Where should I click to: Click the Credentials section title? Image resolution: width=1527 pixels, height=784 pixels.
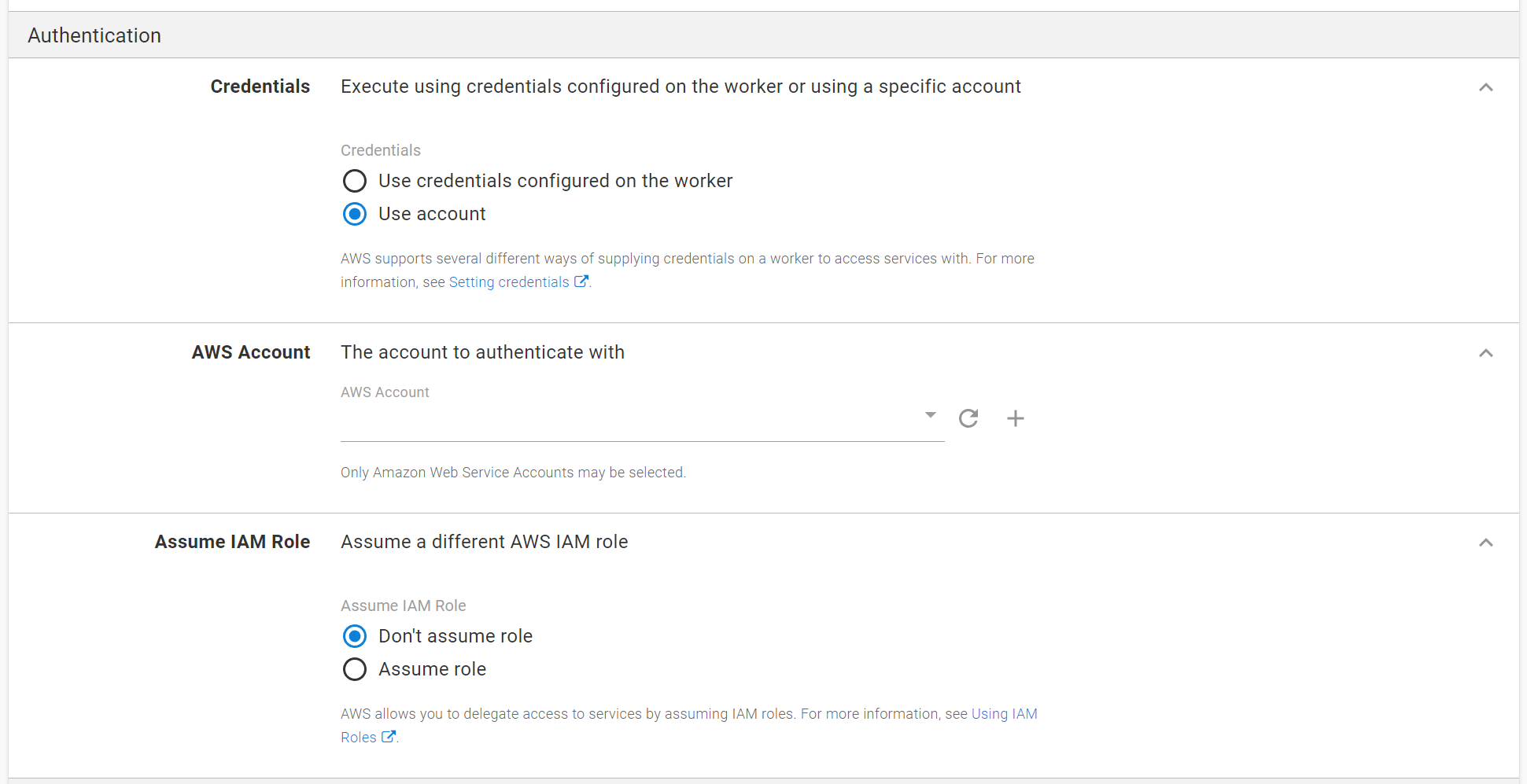click(260, 86)
